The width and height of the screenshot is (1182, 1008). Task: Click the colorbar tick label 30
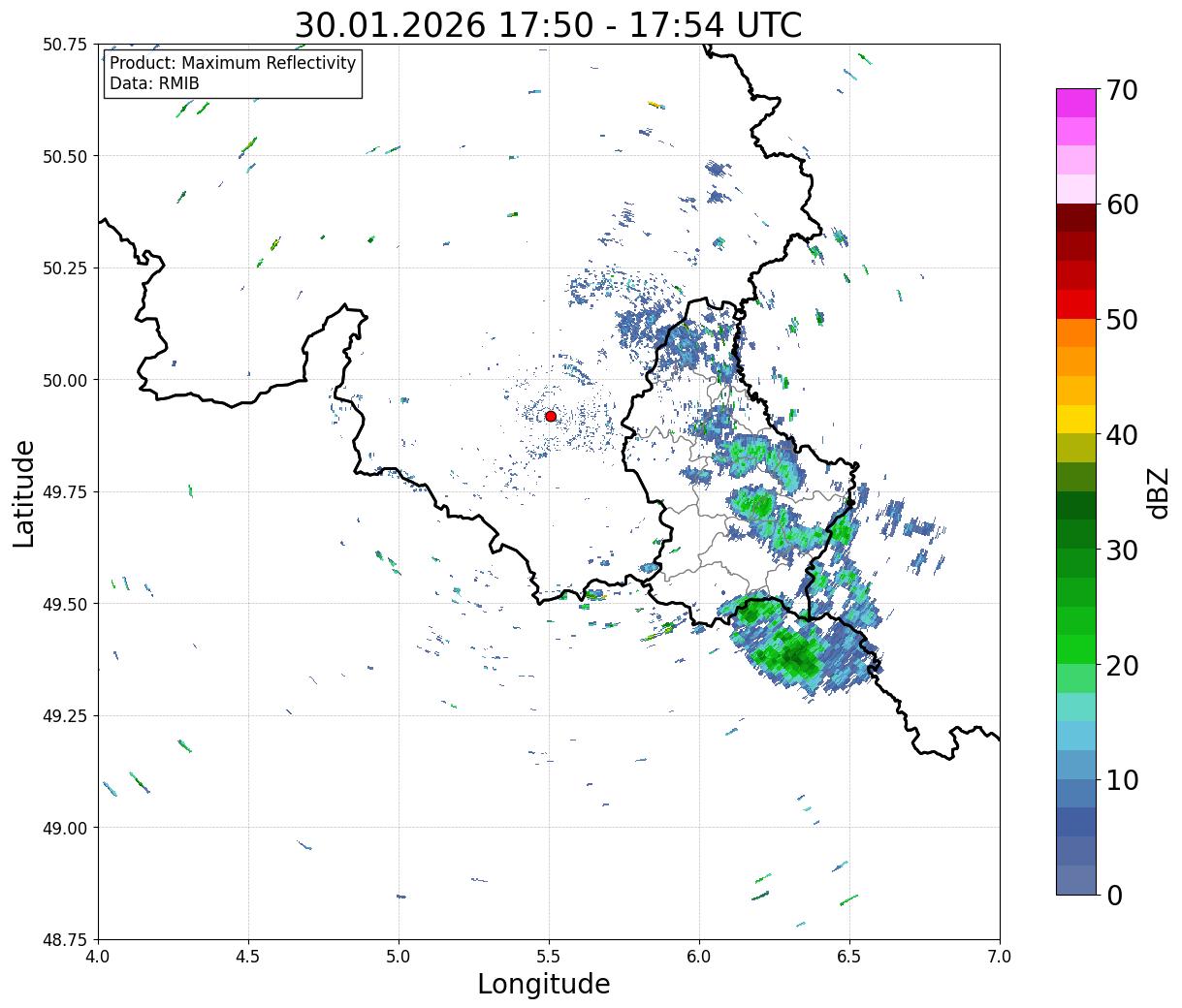(1121, 551)
